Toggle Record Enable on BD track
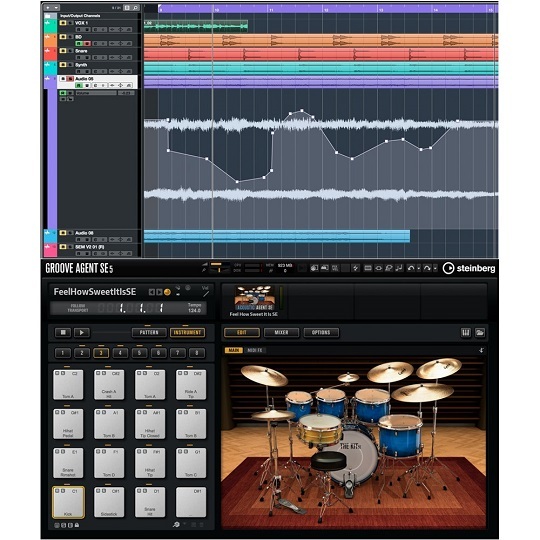 (87, 43)
